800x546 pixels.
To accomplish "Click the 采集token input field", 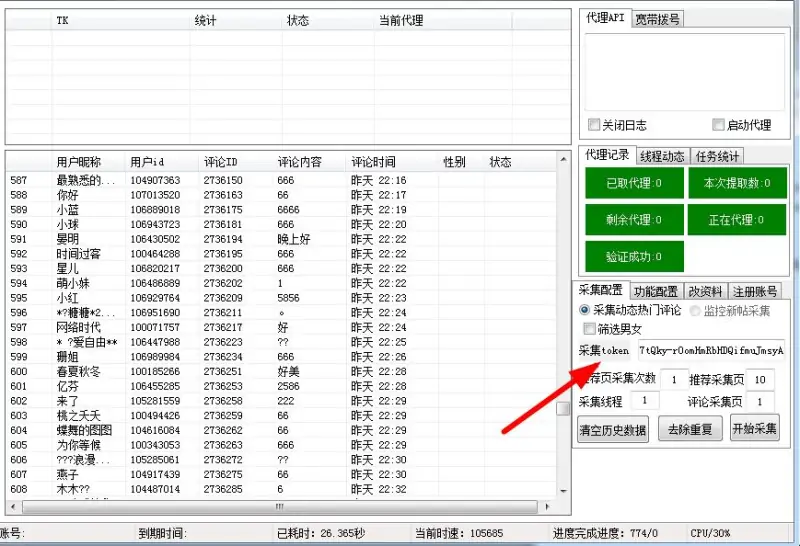I will tap(711, 351).
